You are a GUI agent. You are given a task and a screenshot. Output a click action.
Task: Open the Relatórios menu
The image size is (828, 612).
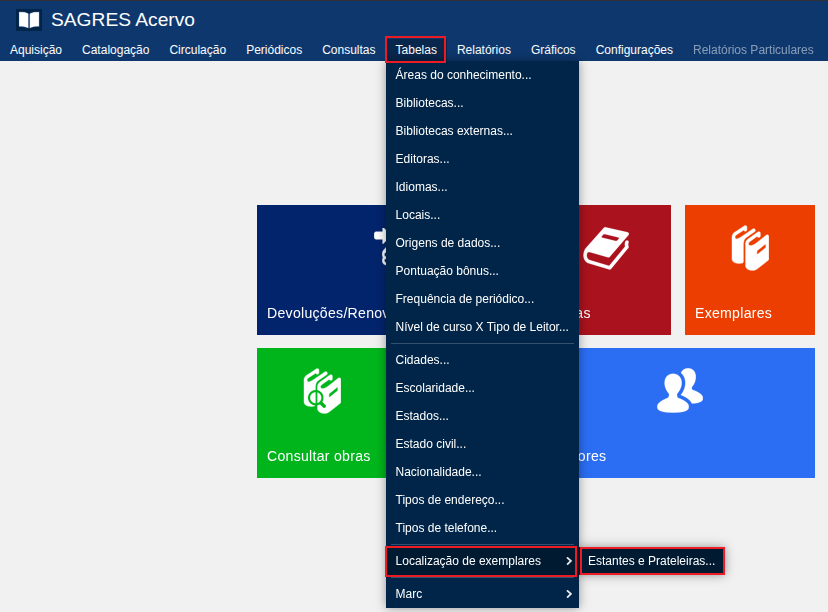pos(484,50)
